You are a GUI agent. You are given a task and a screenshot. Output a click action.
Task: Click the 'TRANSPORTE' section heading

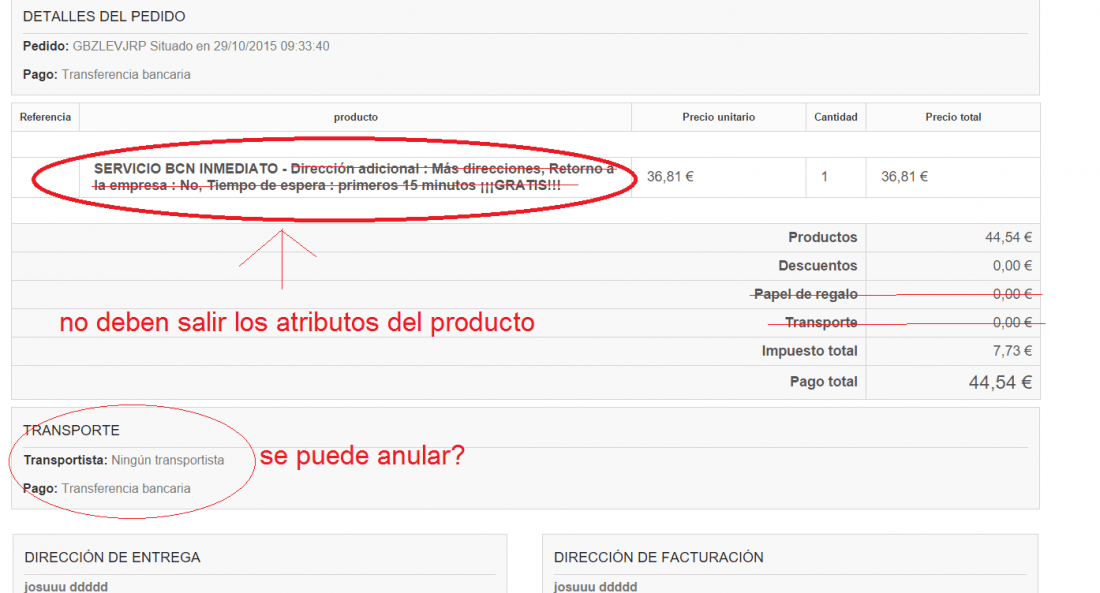(71, 430)
